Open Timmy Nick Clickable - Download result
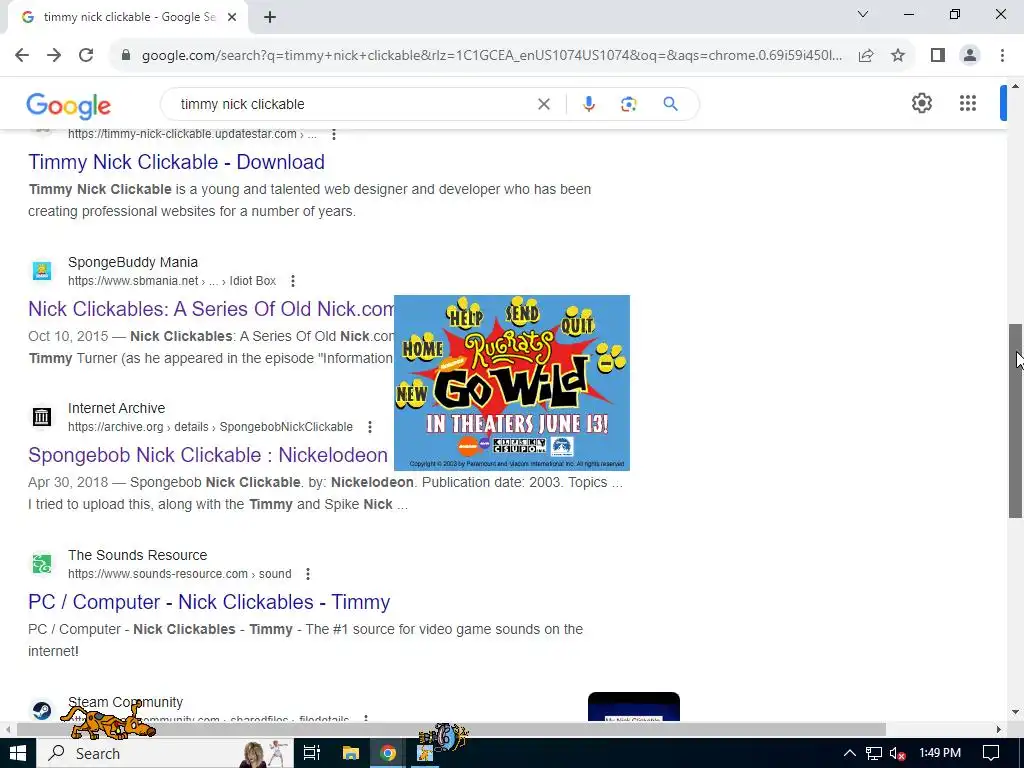The image size is (1024, 768). point(176,162)
